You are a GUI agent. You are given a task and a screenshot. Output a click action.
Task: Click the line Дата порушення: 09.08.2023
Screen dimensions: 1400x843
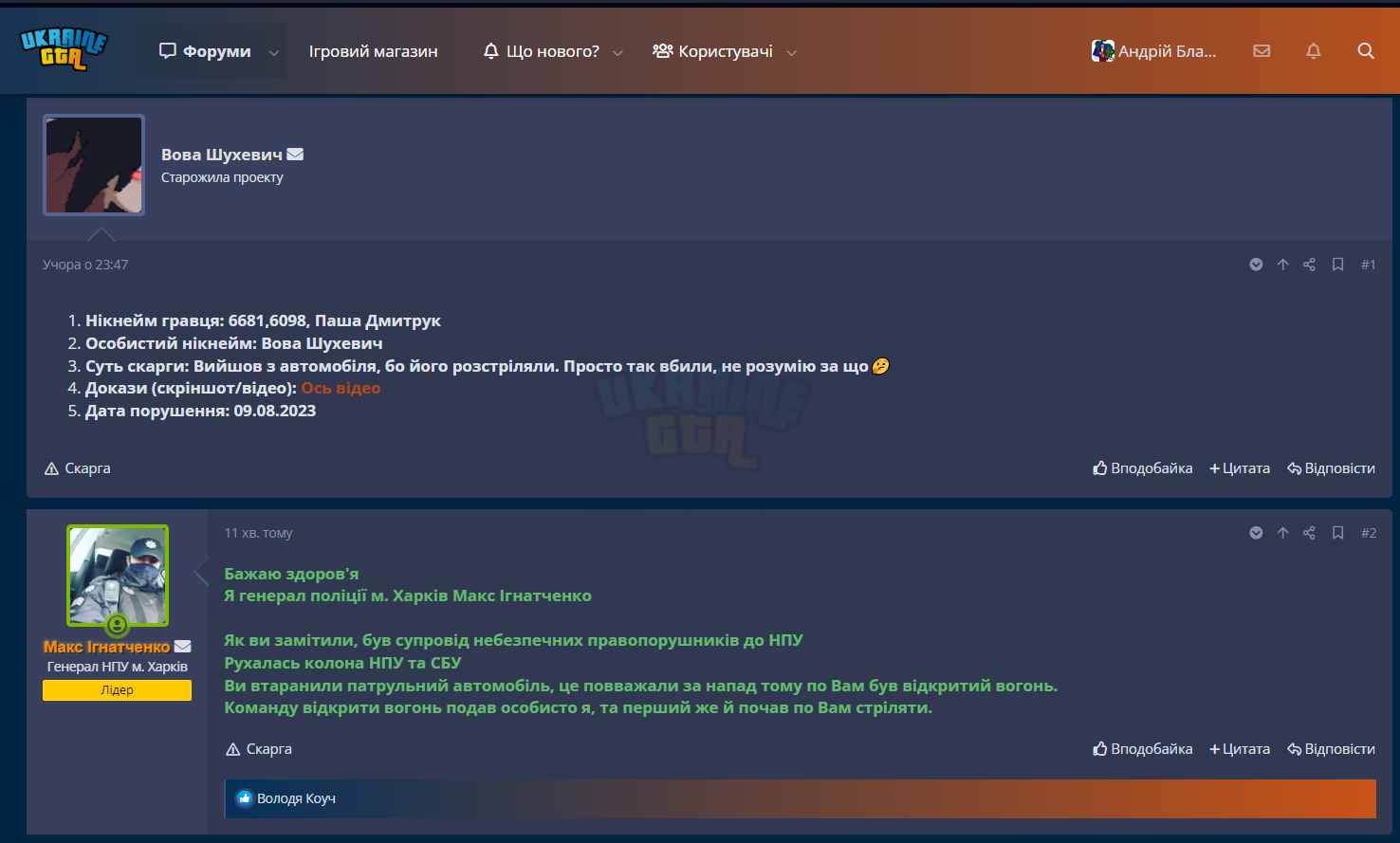(200, 411)
